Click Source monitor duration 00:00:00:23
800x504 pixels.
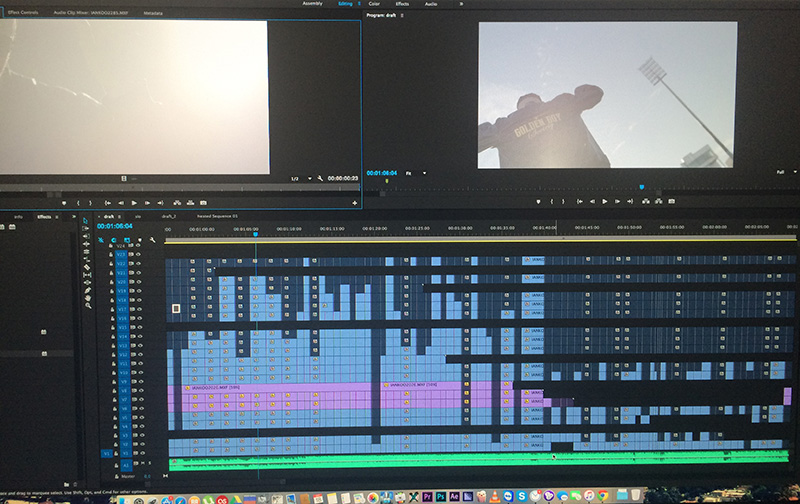(x=343, y=179)
